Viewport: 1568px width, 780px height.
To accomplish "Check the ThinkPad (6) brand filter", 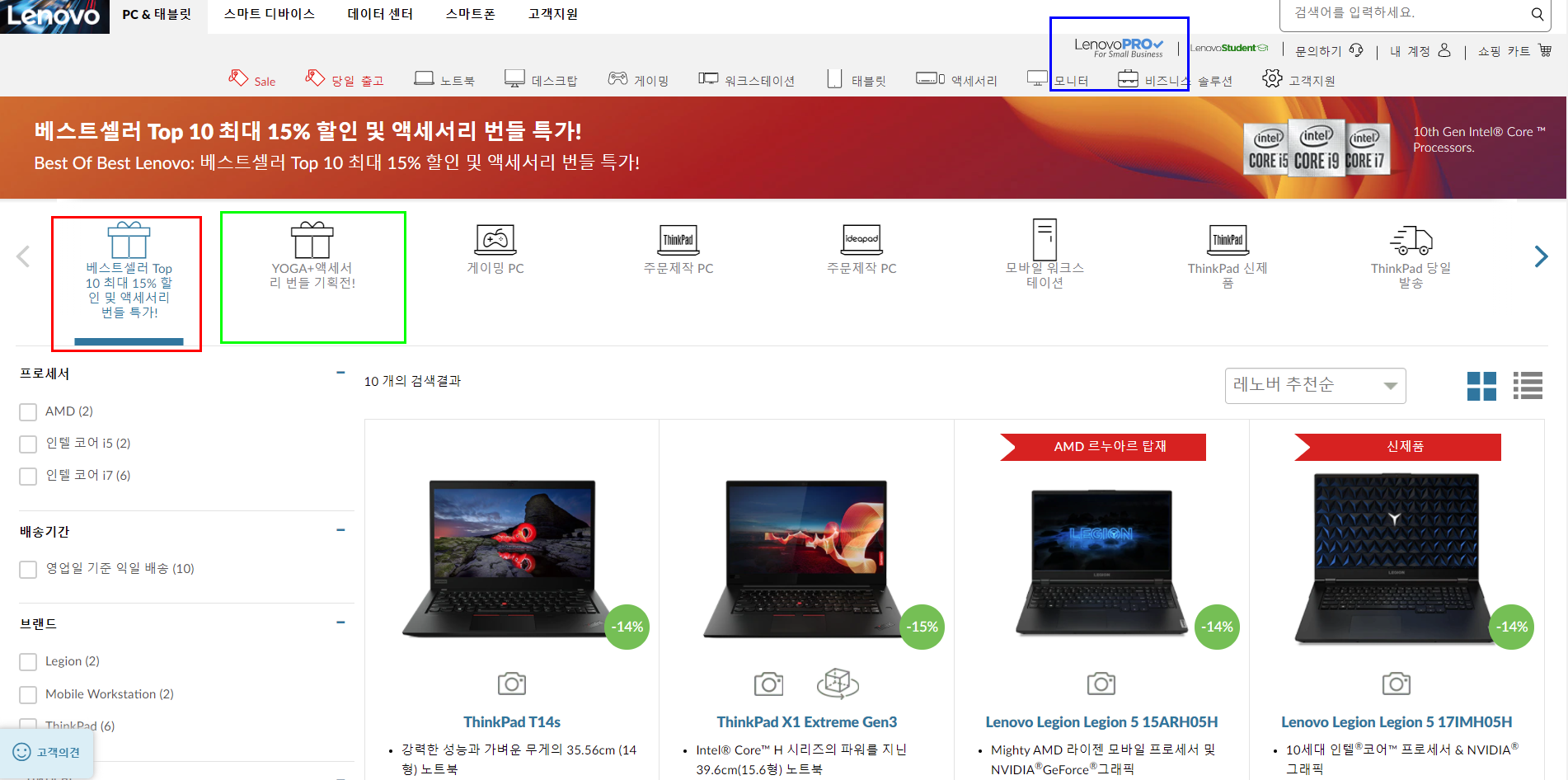I will (x=28, y=726).
